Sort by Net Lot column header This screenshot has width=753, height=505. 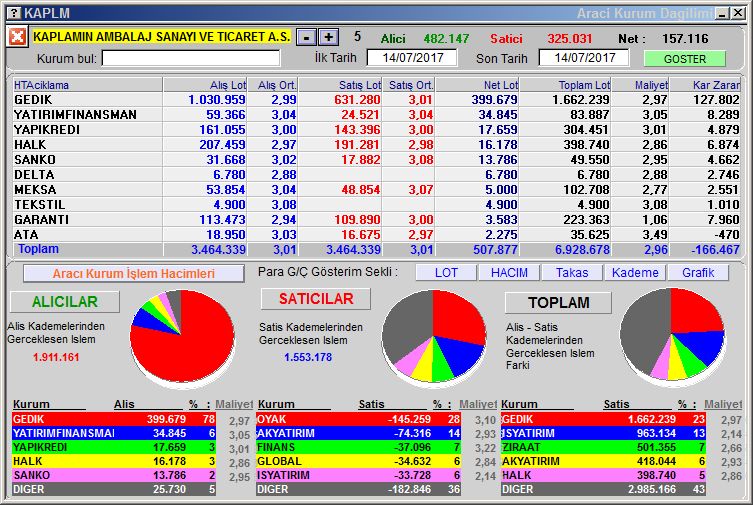477,85
